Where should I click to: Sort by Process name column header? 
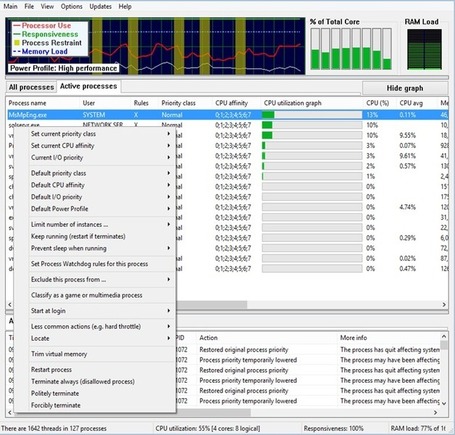tap(27, 103)
